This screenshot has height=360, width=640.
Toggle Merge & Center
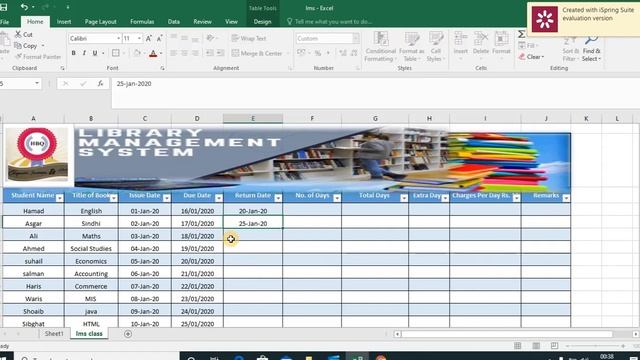pyautogui.click(x=257, y=53)
